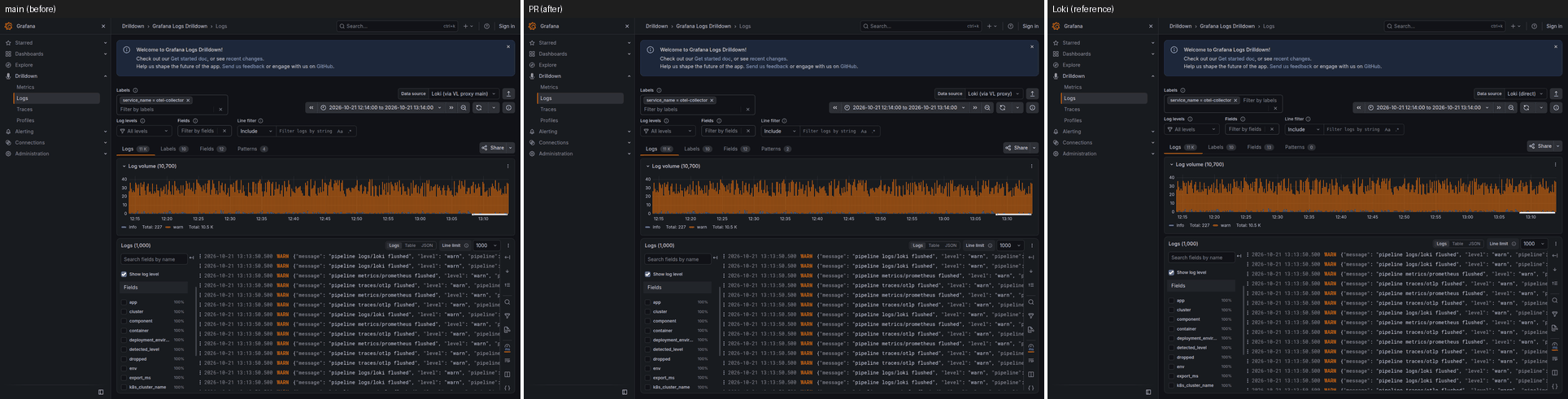The width and height of the screenshot is (1568, 399).
Task: Collapse Drilldown section in main (before) sidebar
Action: click(105, 76)
